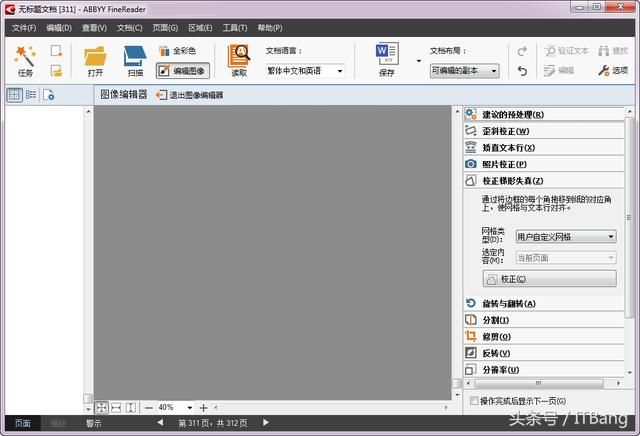
Task: Expand 分辨率(U) resolution section
Action: (x=544, y=370)
